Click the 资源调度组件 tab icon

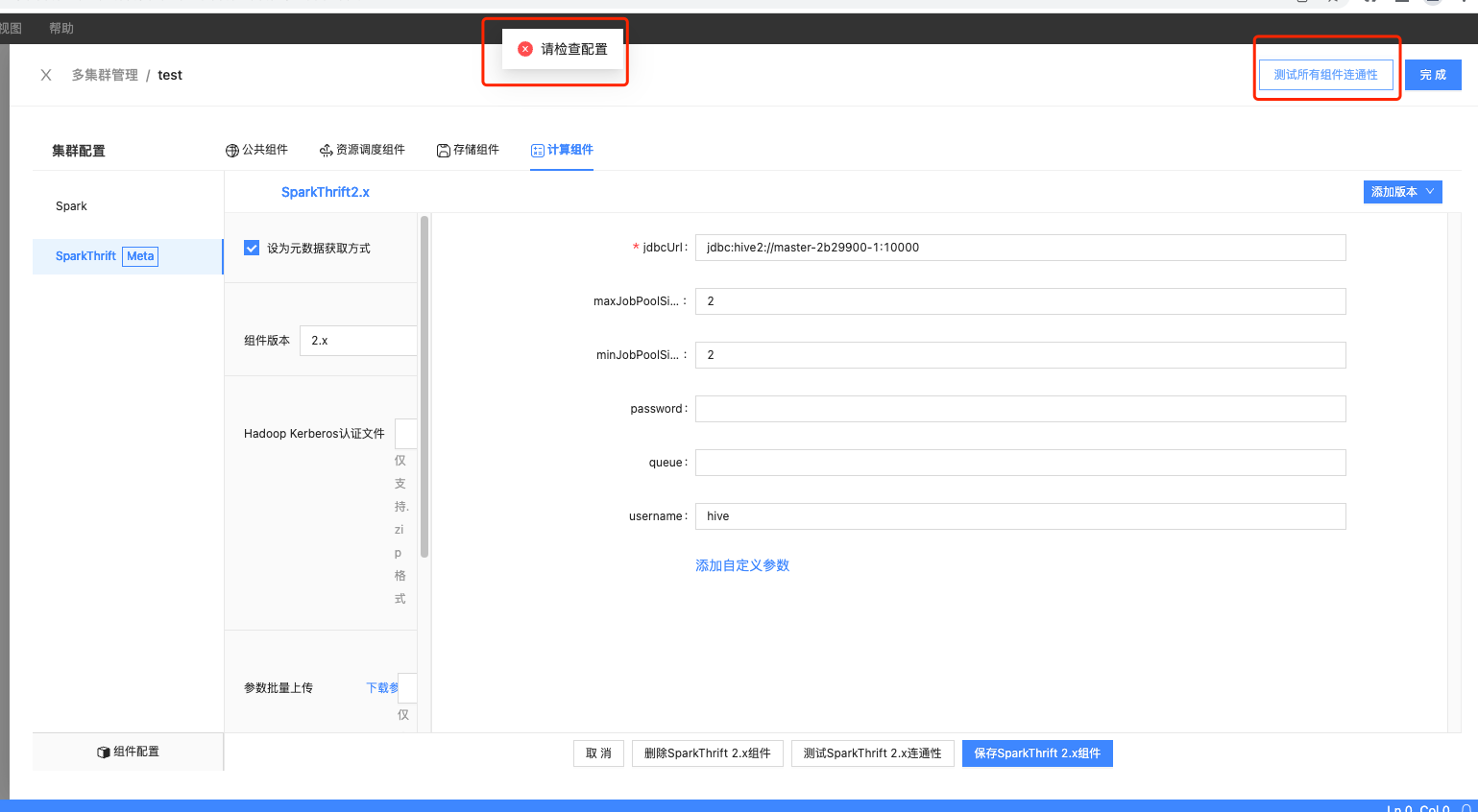pyautogui.click(x=327, y=151)
